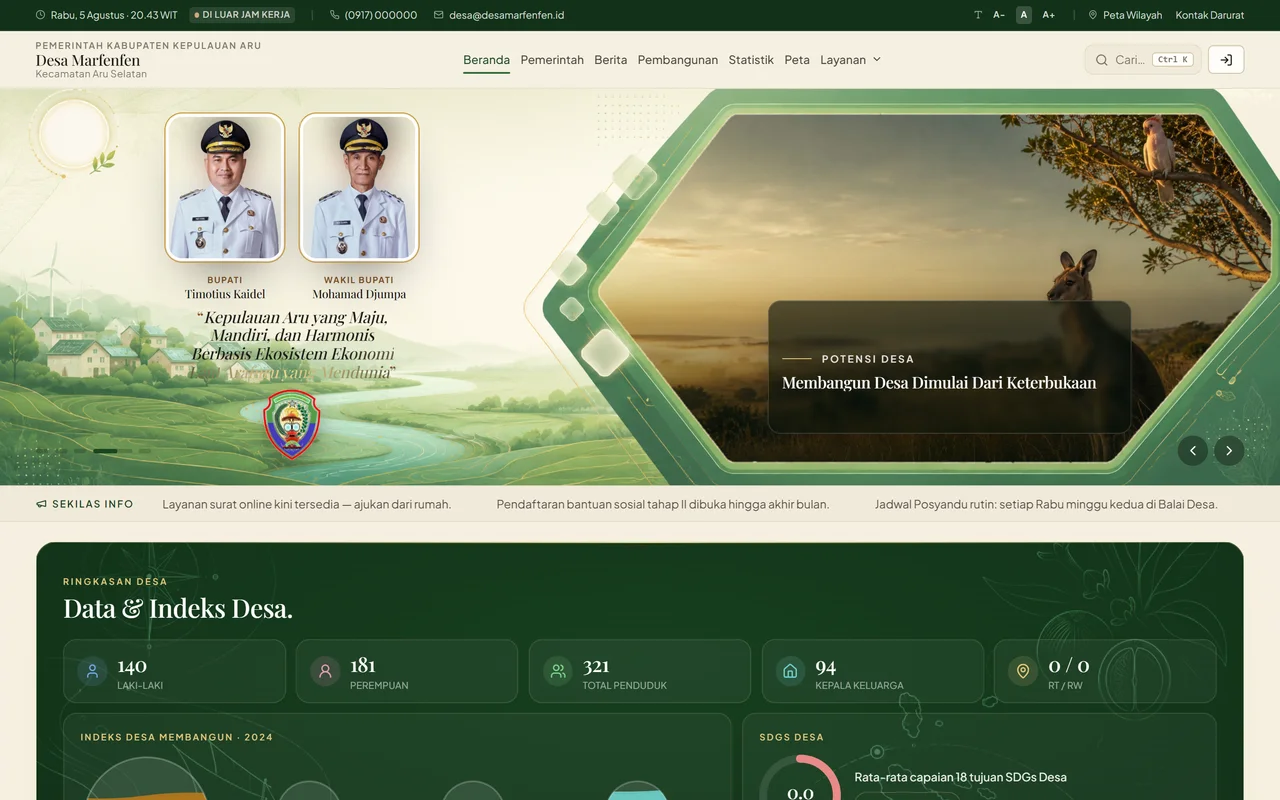Go to next hero slide
1280x800 pixels.
tap(1230, 451)
